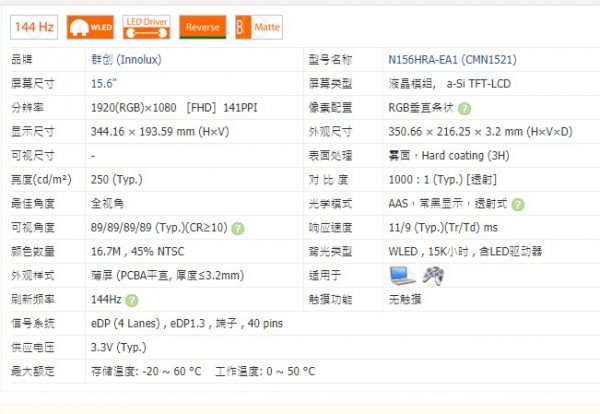Click the 刷新频率 row label

(x=33, y=299)
